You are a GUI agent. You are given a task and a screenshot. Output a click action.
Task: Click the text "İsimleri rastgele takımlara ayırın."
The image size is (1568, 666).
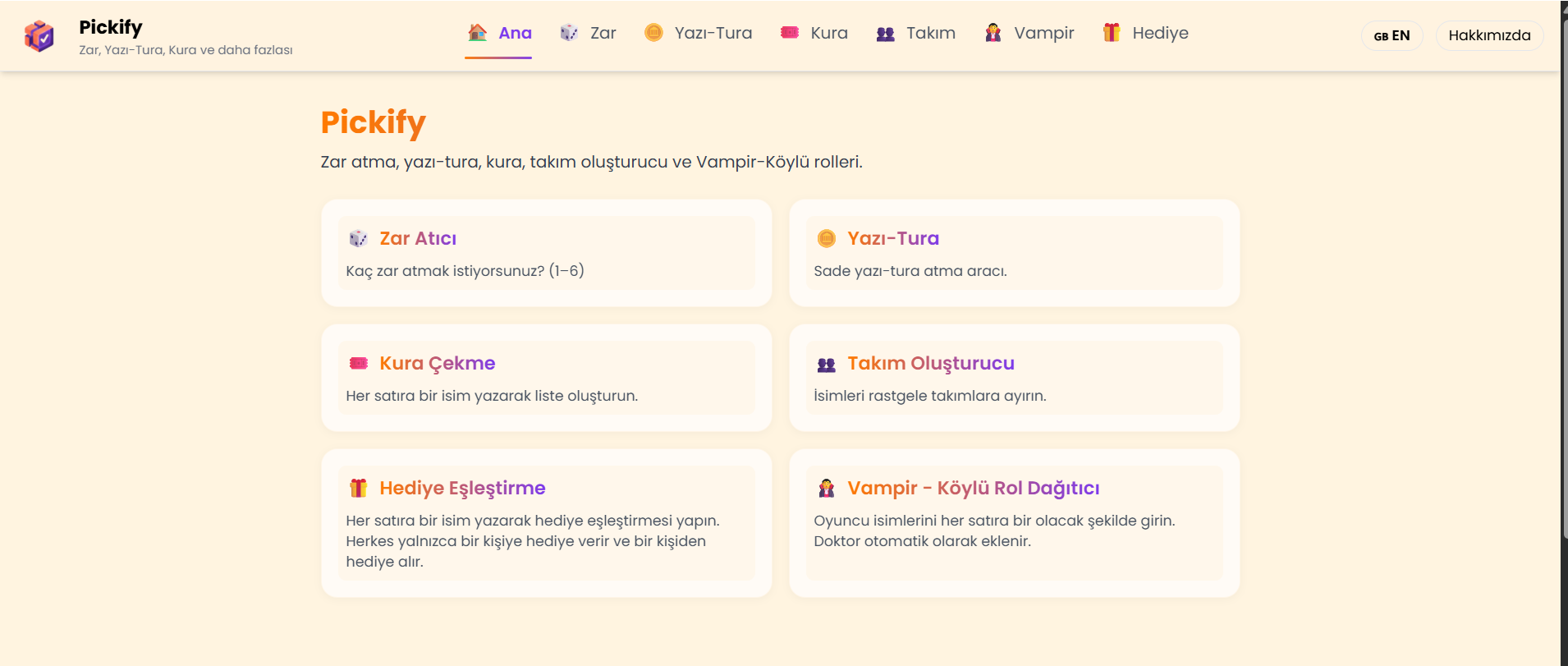[x=930, y=396]
